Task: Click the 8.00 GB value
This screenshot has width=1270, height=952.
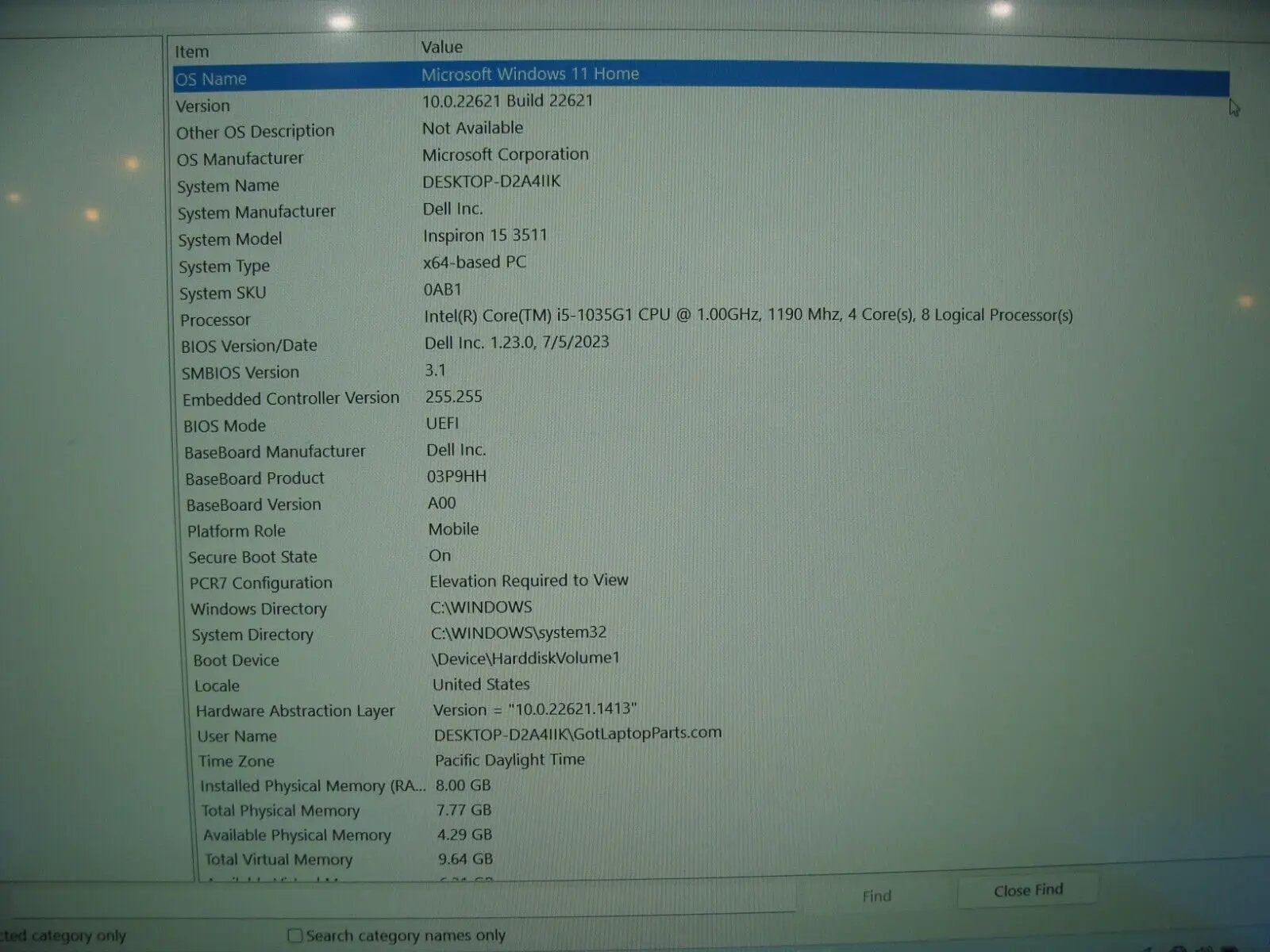Action: 464,785
